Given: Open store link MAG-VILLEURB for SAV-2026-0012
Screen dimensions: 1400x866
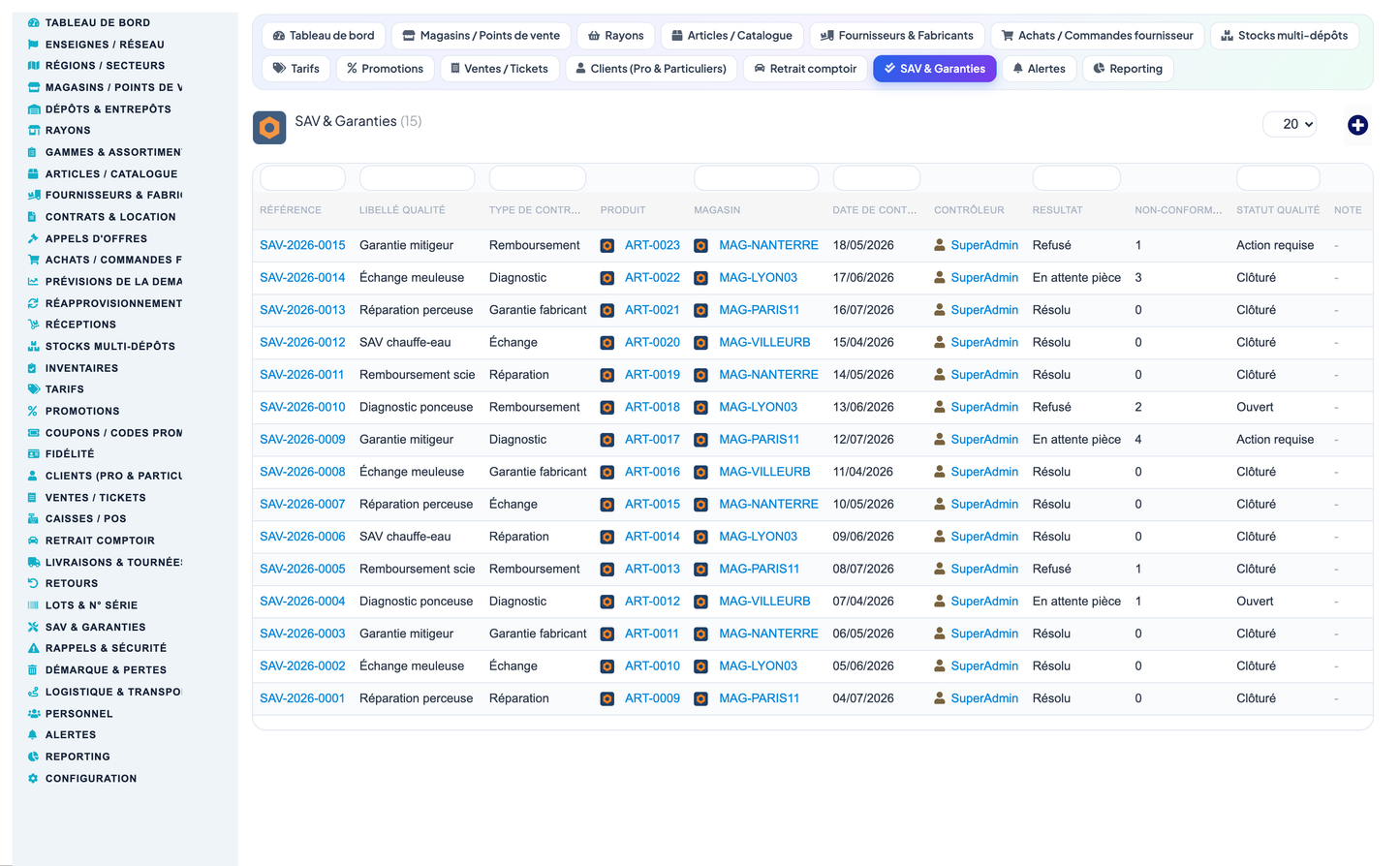Looking at the screenshot, I should point(764,343).
